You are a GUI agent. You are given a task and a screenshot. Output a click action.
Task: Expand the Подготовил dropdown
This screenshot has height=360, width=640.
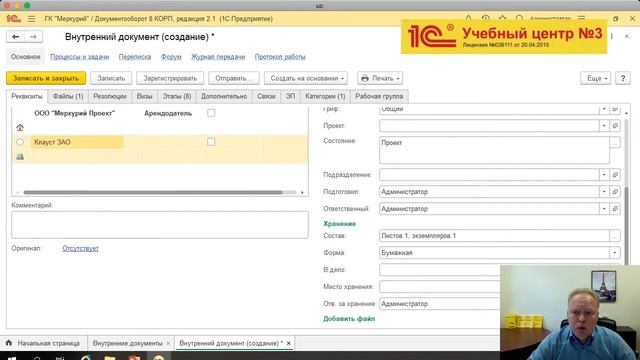coord(604,191)
